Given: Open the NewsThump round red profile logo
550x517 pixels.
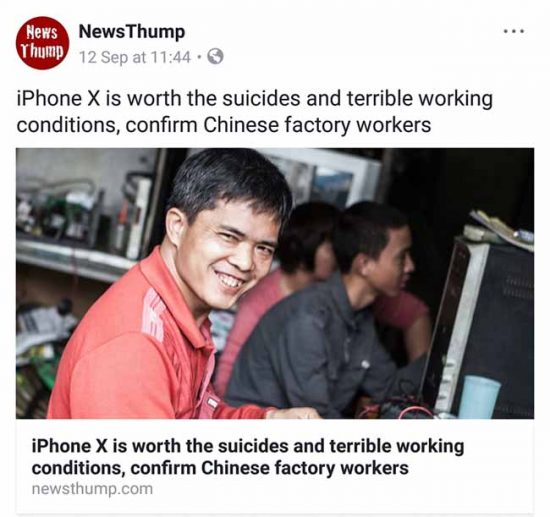Looking at the screenshot, I should coord(42,43).
